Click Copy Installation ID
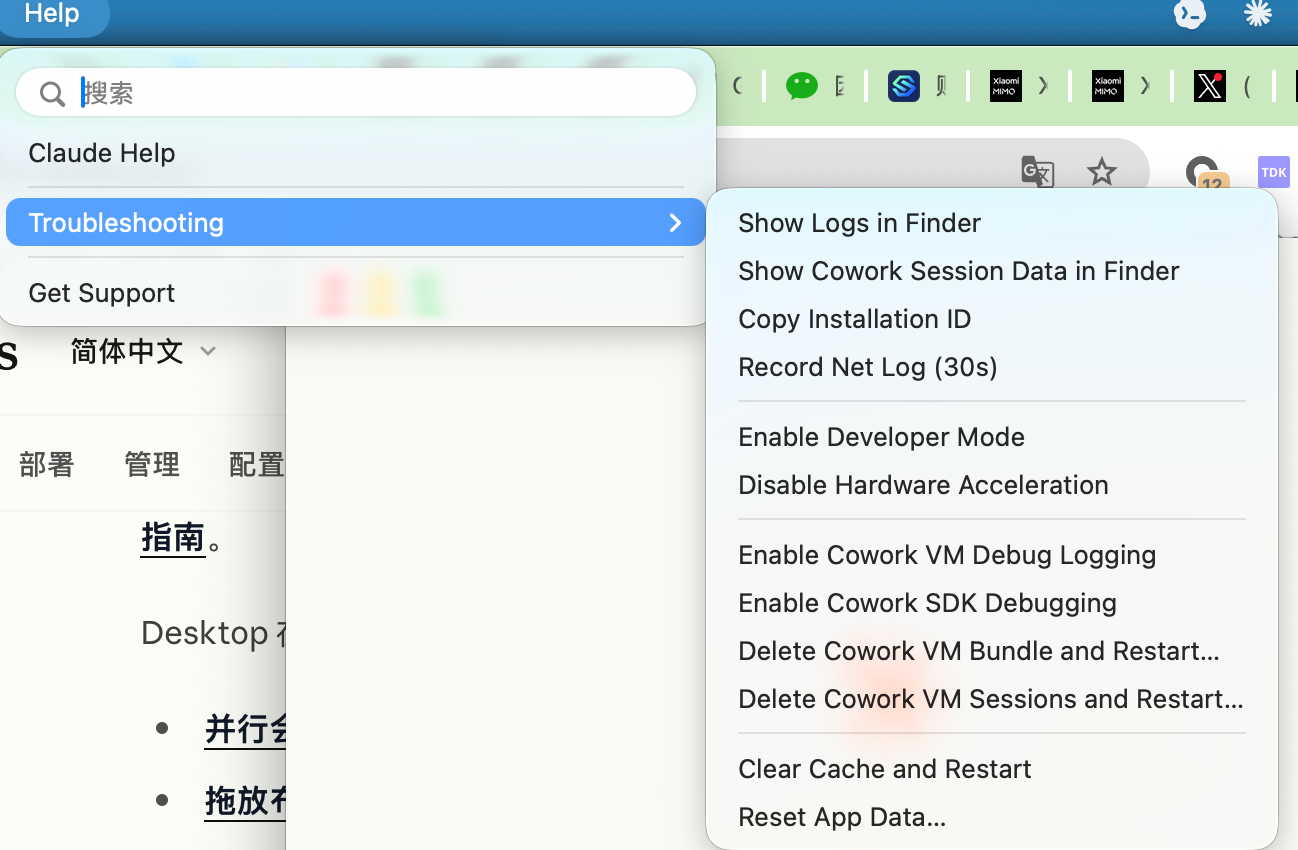This screenshot has width=1298, height=850. tap(991, 319)
